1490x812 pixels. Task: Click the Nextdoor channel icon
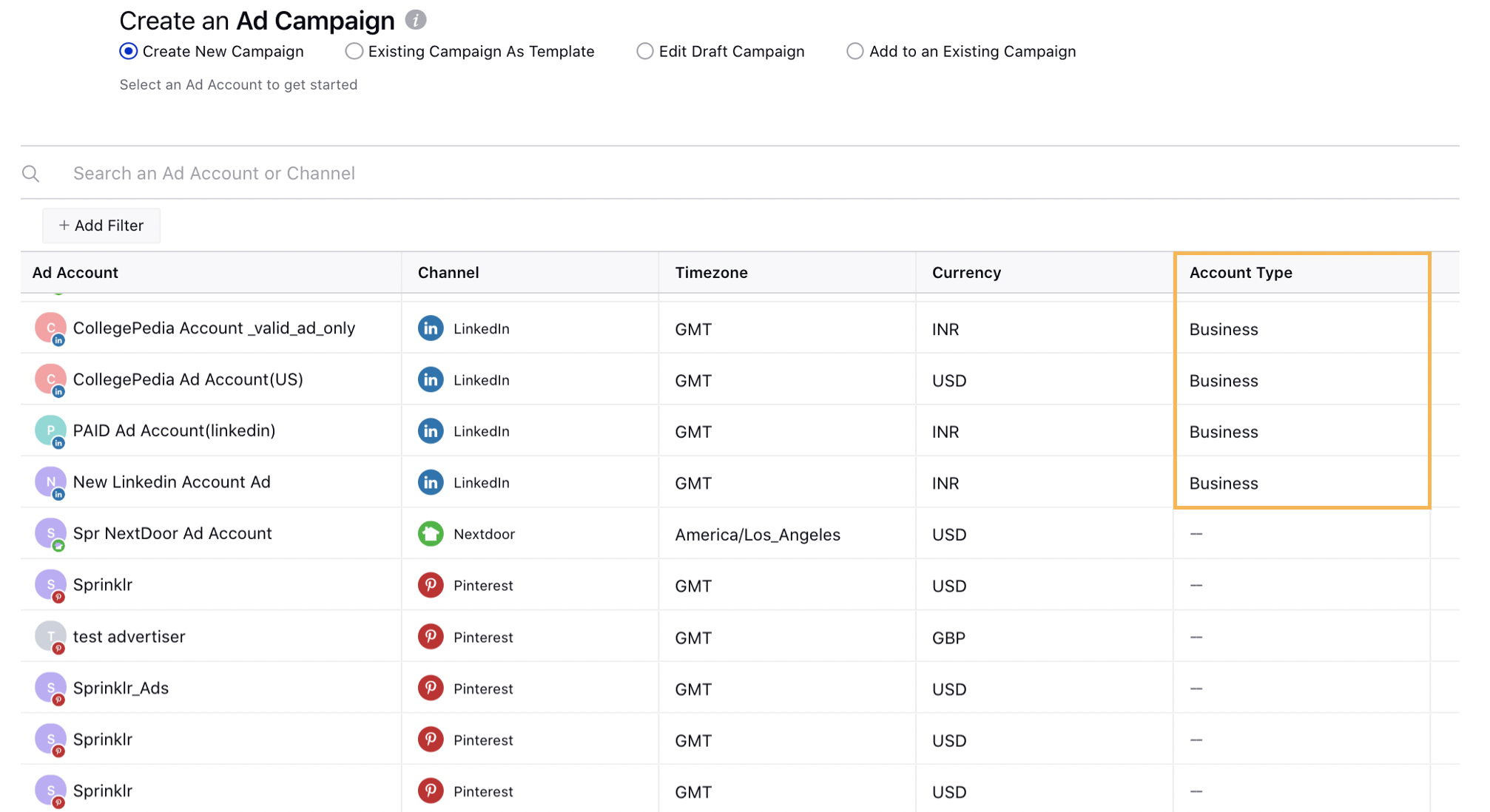(431, 534)
